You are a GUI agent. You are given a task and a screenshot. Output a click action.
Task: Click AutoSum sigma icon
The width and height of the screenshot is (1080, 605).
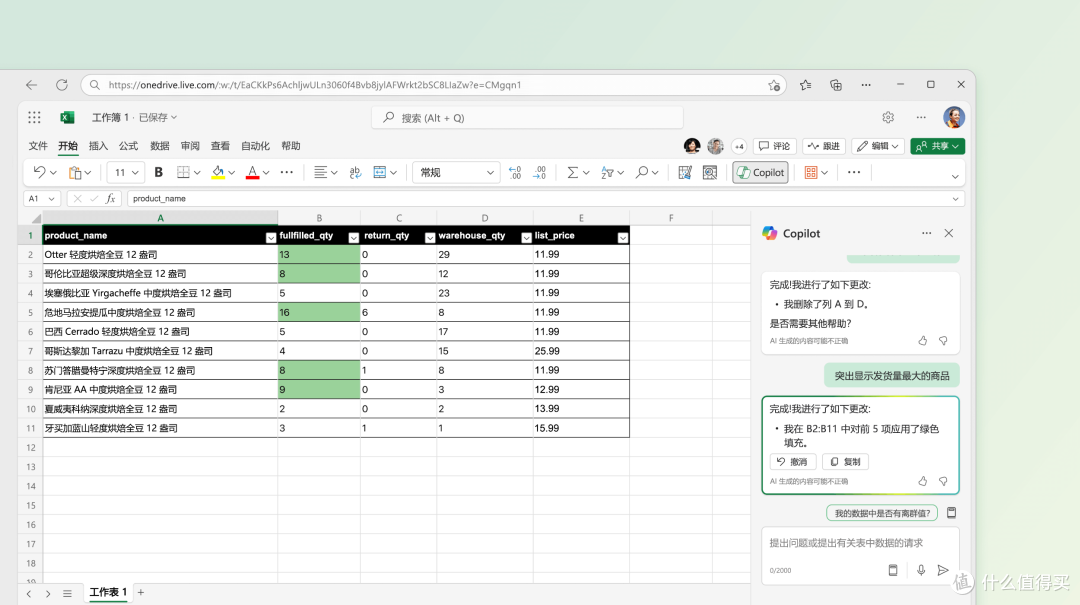pyautogui.click(x=572, y=172)
